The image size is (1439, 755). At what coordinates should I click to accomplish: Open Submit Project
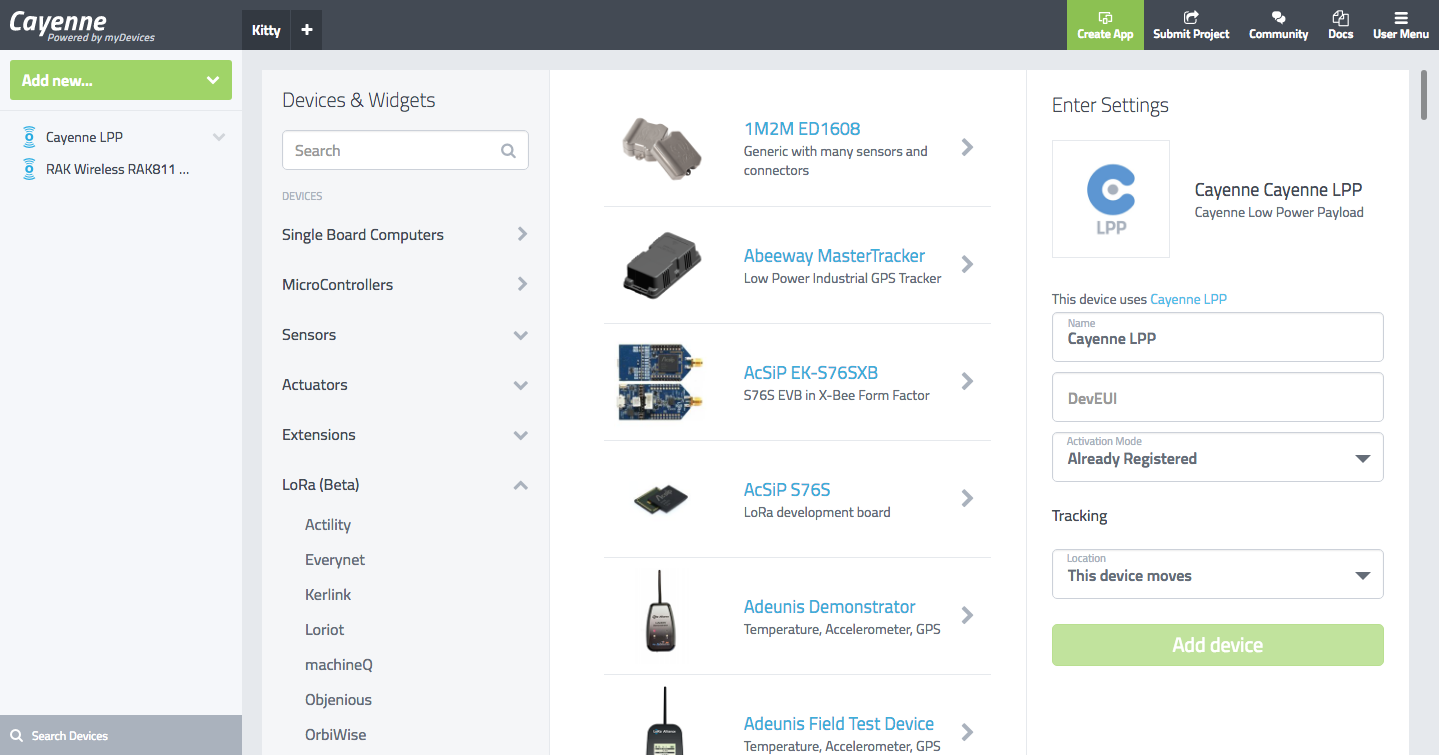coord(1191,25)
